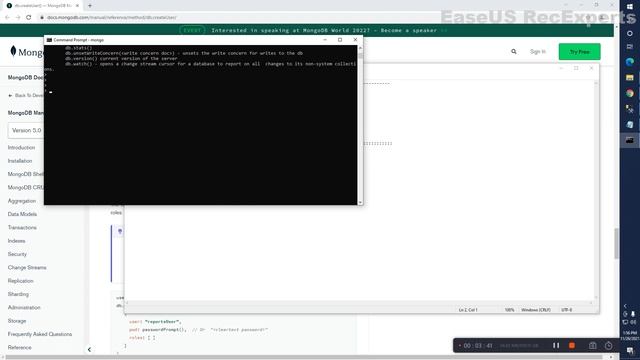Open Data Models in docs sidebar

click(22, 214)
